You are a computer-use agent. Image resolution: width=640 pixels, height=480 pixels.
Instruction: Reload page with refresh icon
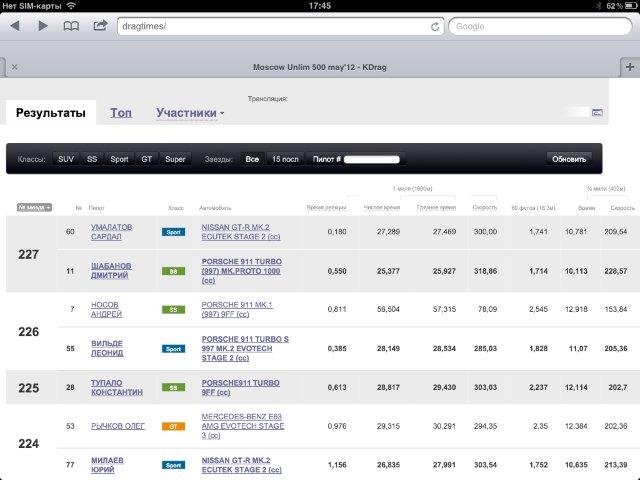pyautogui.click(x=435, y=27)
